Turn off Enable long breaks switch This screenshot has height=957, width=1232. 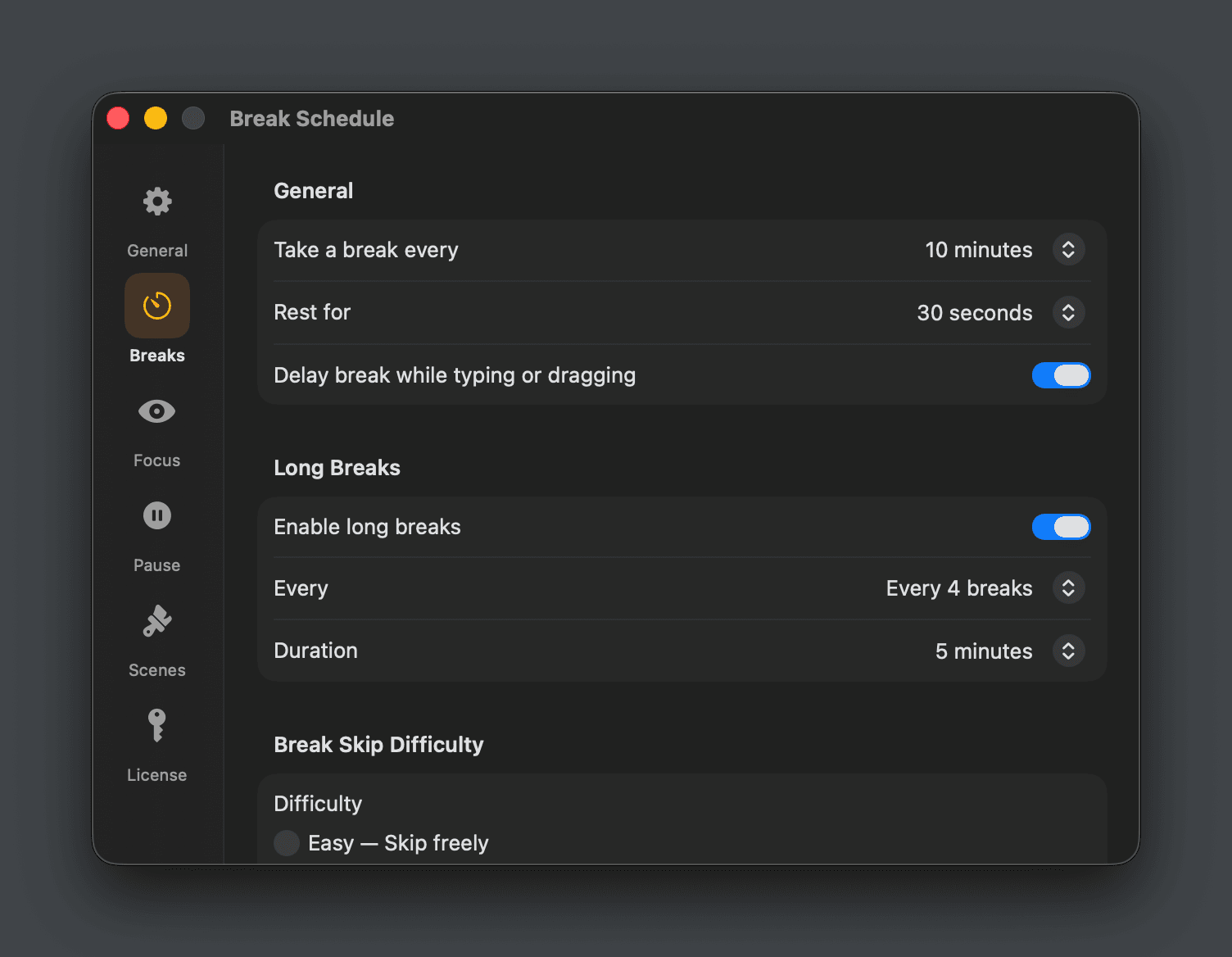click(x=1061, y=527)
